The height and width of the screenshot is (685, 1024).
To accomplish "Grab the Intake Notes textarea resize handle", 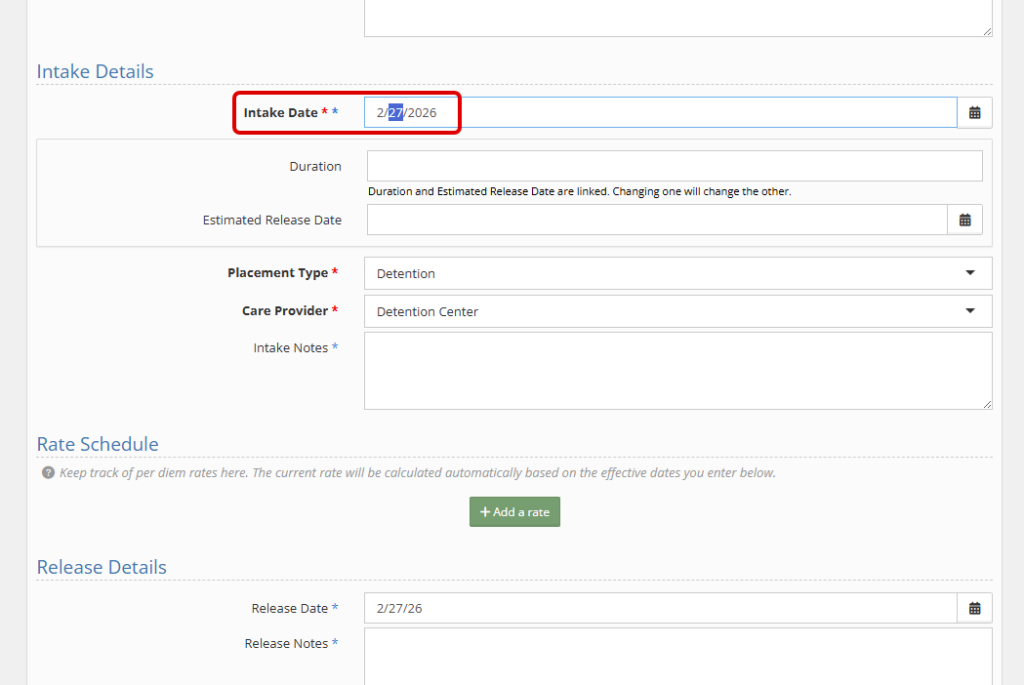I will [987, 404].
